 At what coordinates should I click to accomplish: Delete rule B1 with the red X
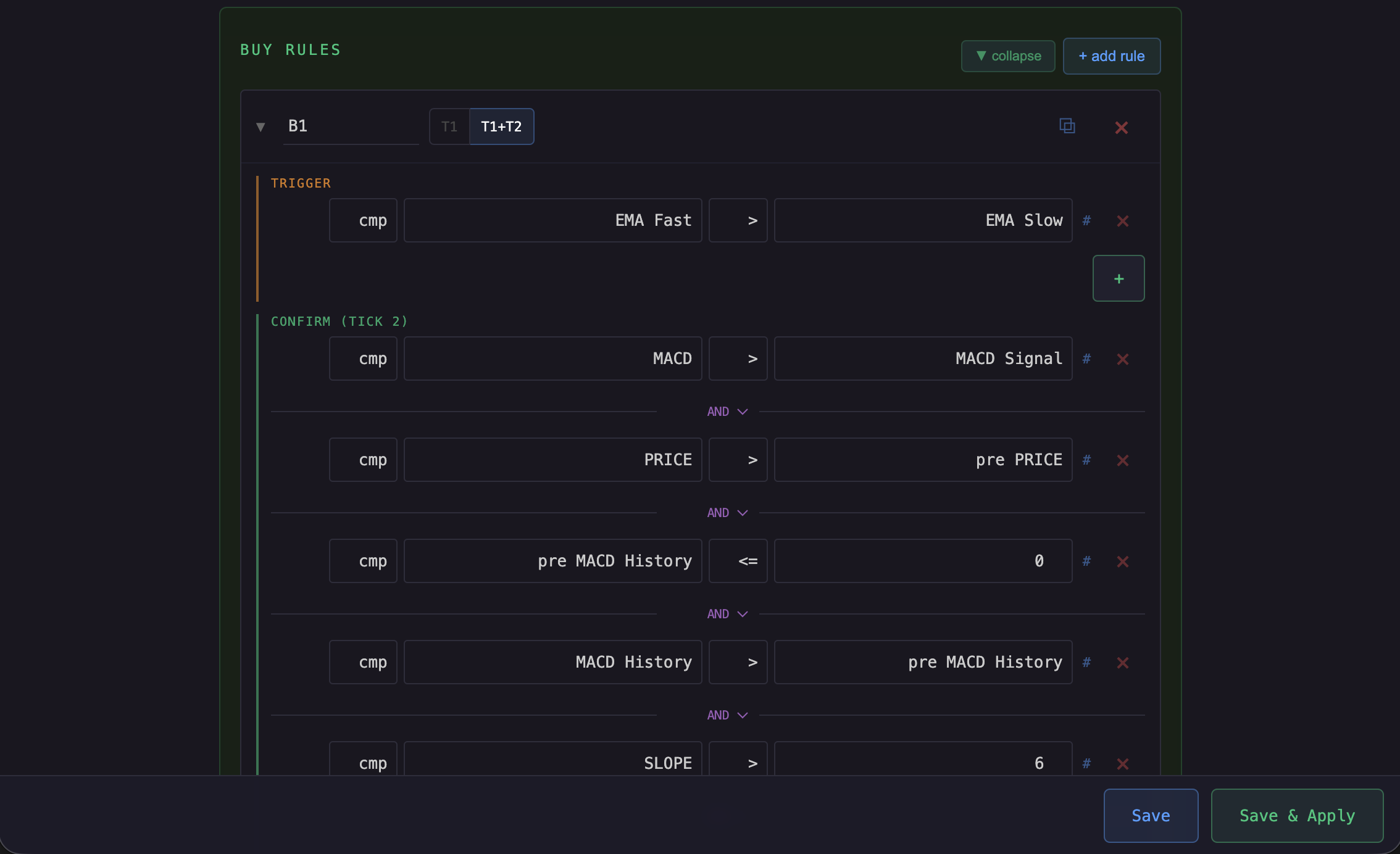pos(1122,128)
